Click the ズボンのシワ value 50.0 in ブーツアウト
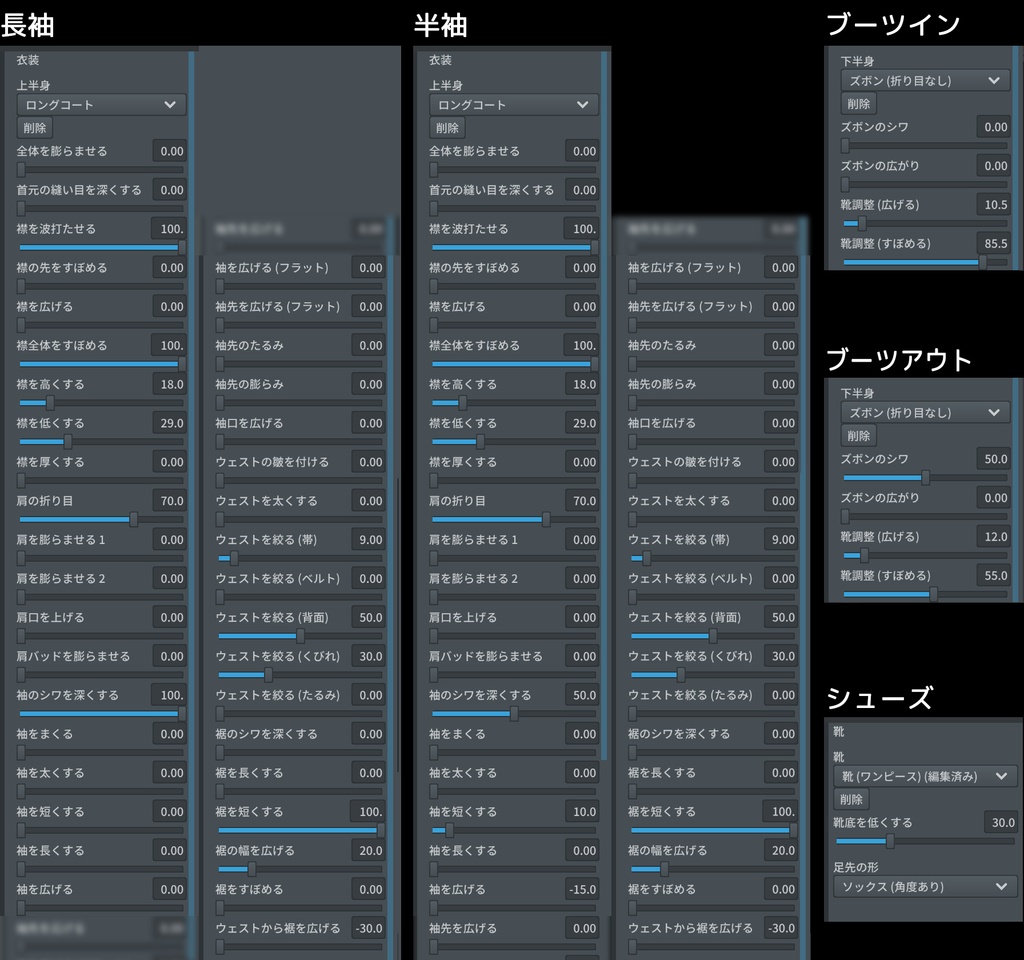 (995, 459)
